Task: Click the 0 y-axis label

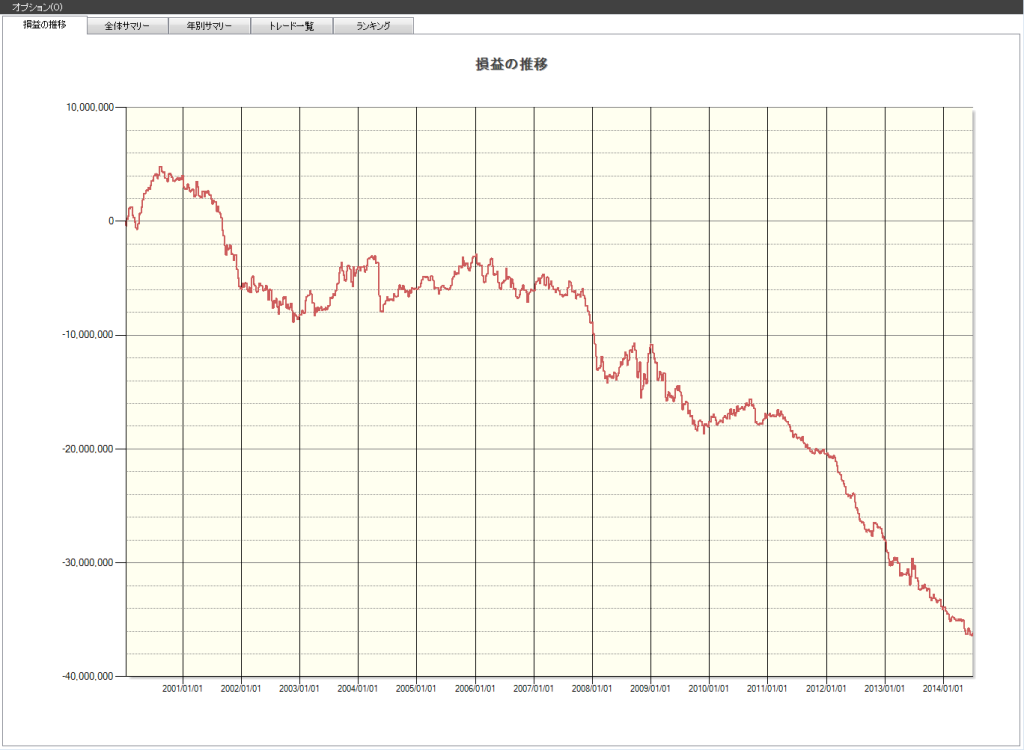Action: [111, 221]
